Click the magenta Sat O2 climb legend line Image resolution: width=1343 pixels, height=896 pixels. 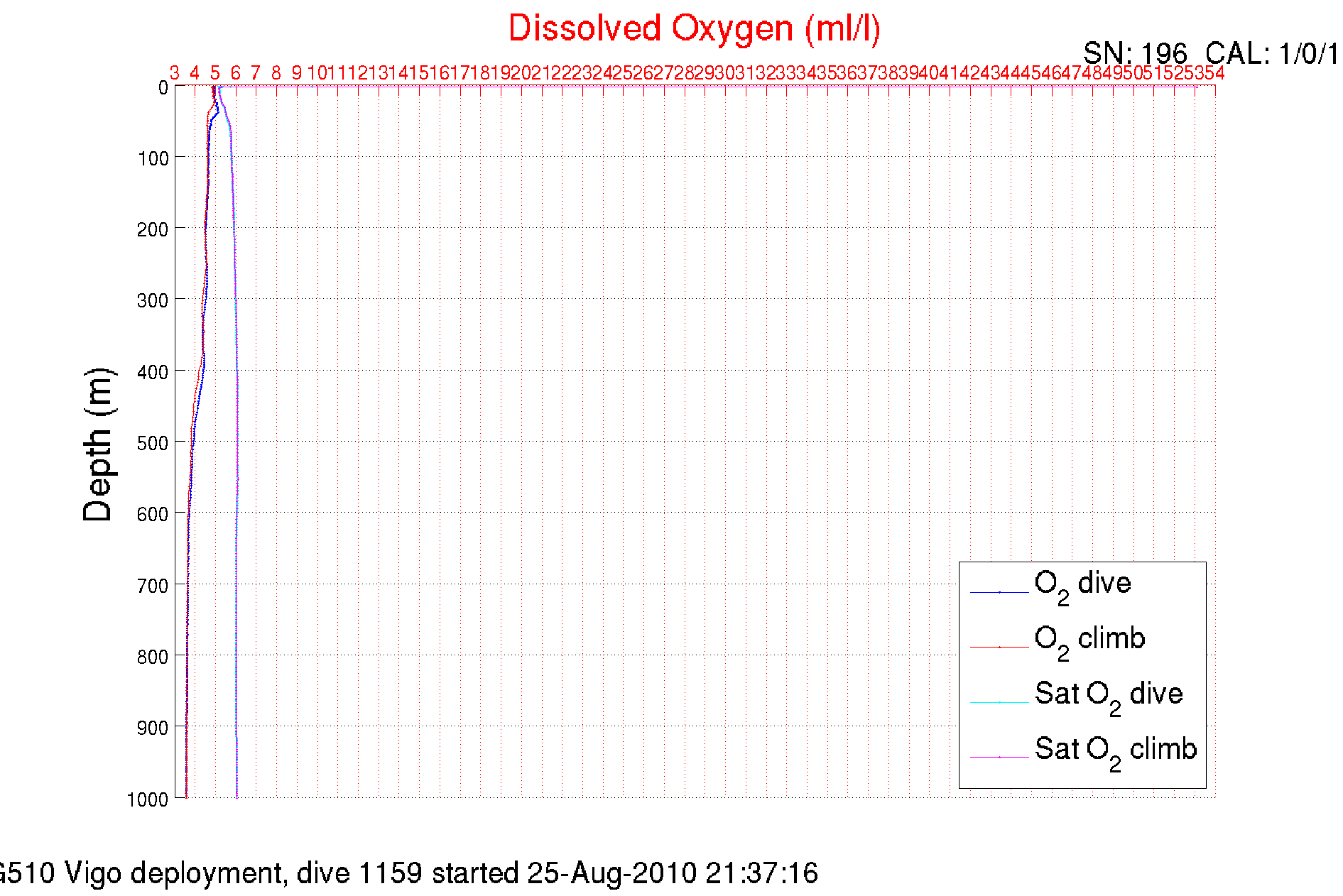pyautogui.click(x=999, y=758)
